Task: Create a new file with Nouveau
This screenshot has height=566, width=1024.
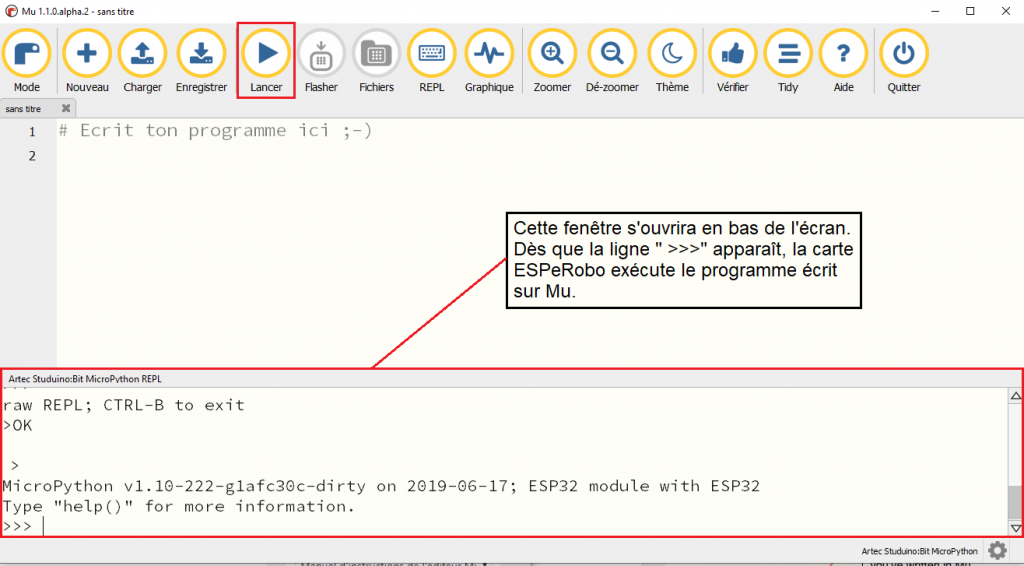Action: 87,55
